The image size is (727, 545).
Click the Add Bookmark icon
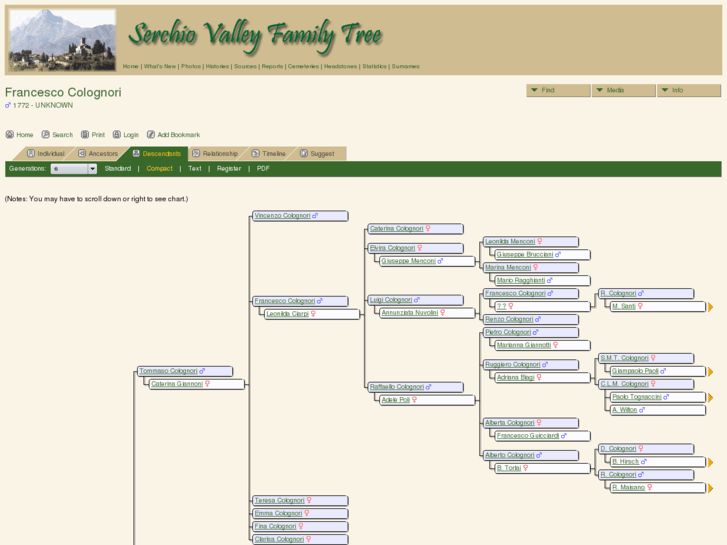151,135
